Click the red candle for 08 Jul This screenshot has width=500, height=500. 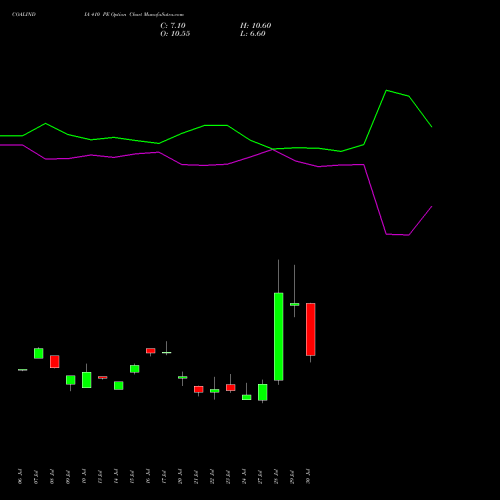[55, 361]
